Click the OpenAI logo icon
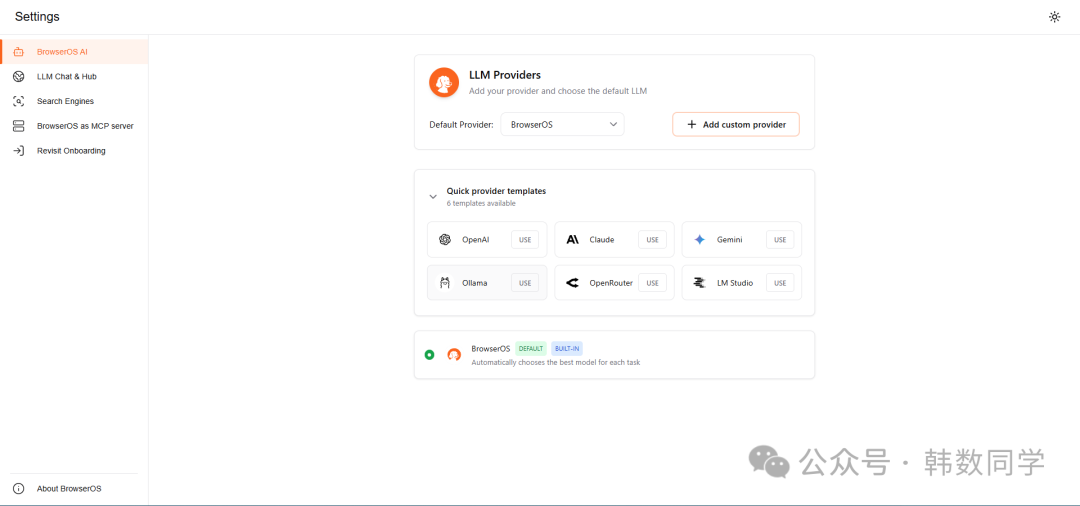1080x506 pixels. coord(444,240)
